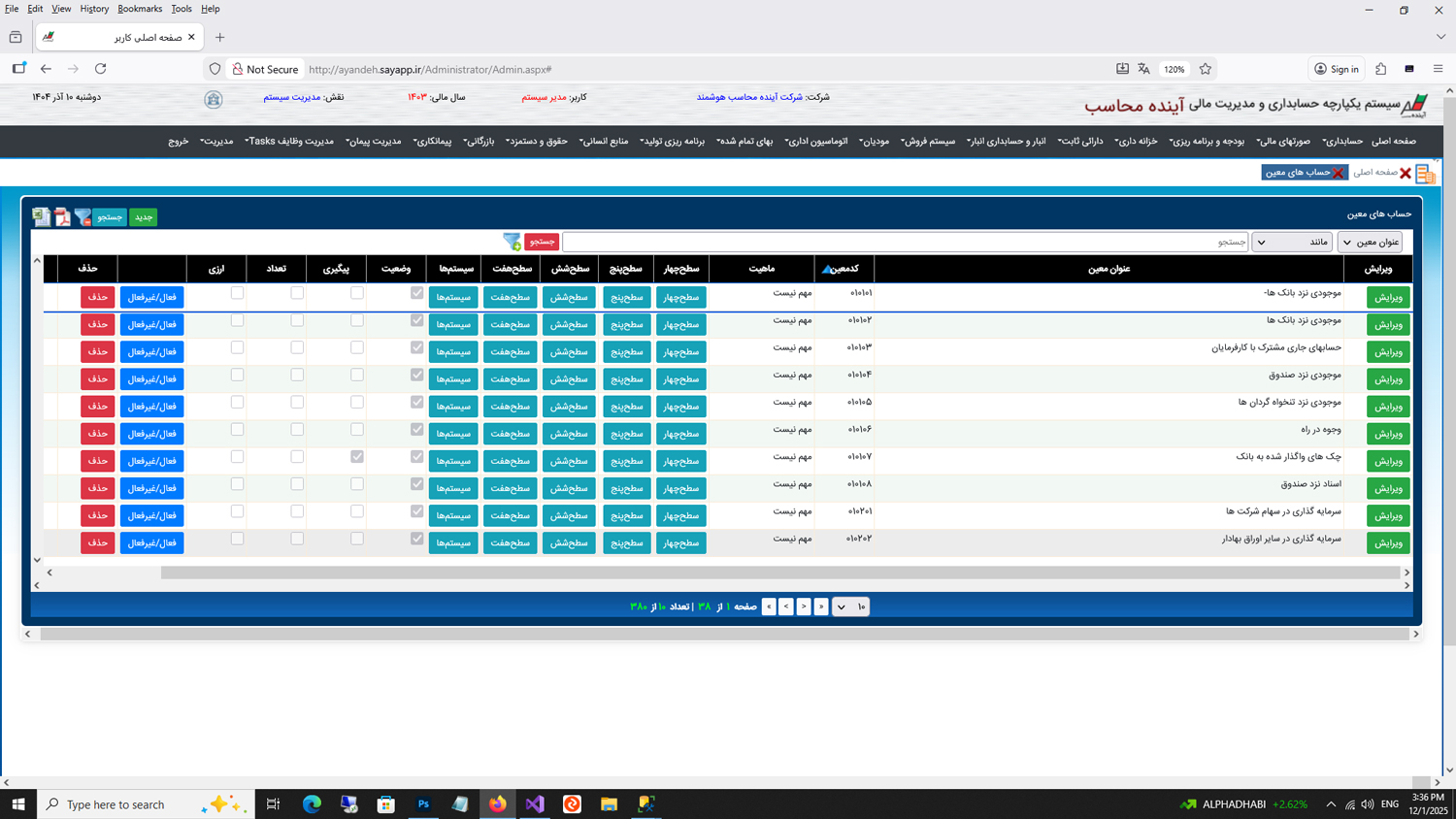This screenshot has height=819, width=1456.
Task: Open the حسابداری menu in navigation bar
Action: tap(1342, 142)
